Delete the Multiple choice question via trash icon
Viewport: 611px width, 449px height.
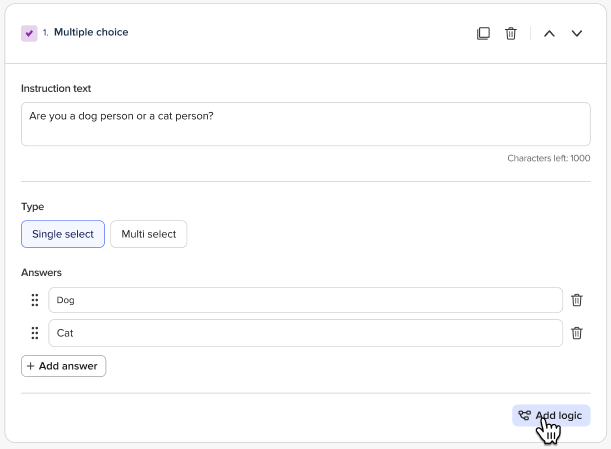pos(510,33)
